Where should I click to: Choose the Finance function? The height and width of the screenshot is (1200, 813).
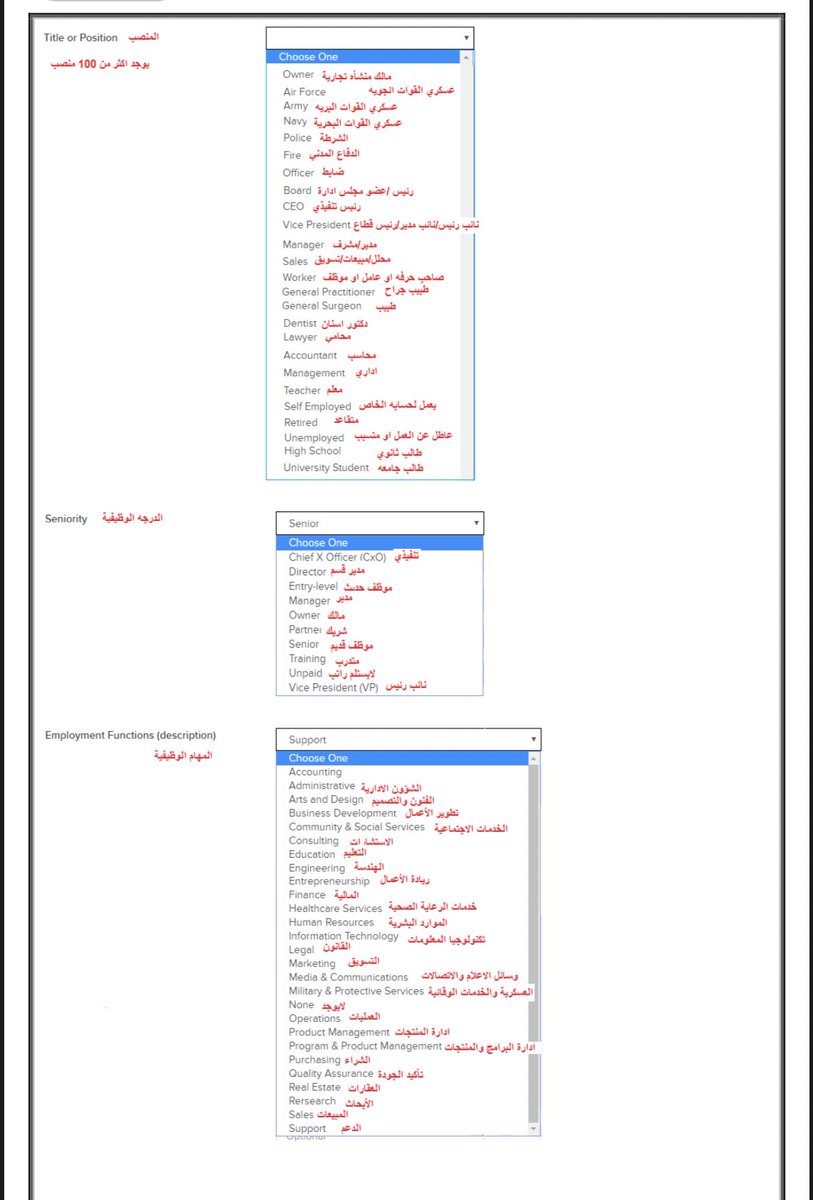click(x=308, y=895)
